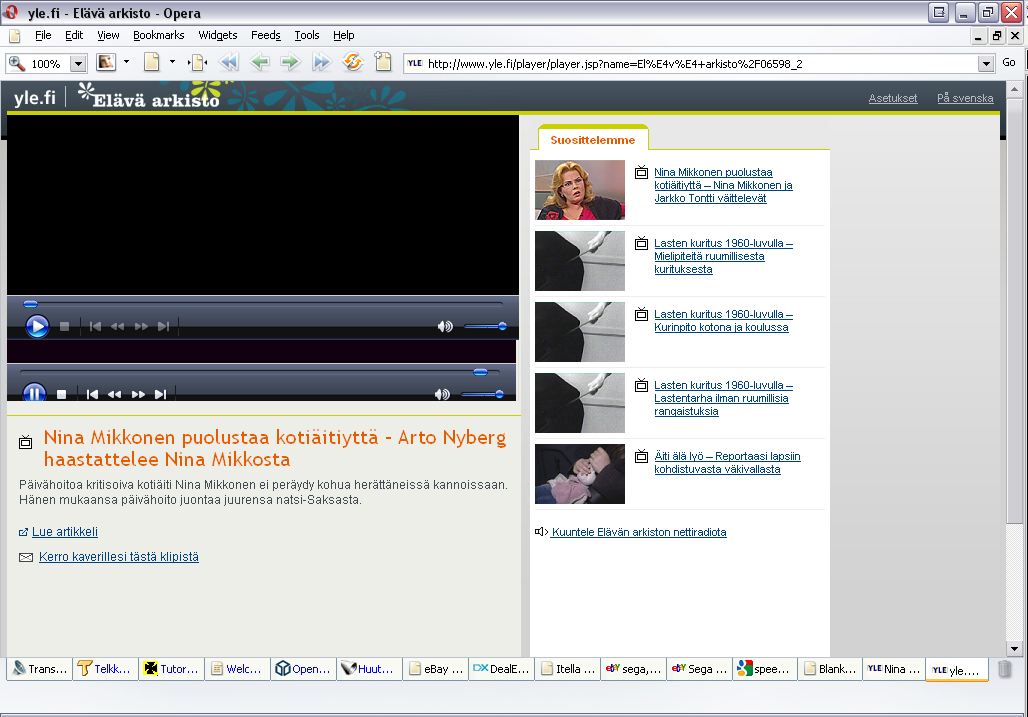Pause playback in the lower media player
The width and height of the screenshot is (1028, 717).
click(35, 393)
